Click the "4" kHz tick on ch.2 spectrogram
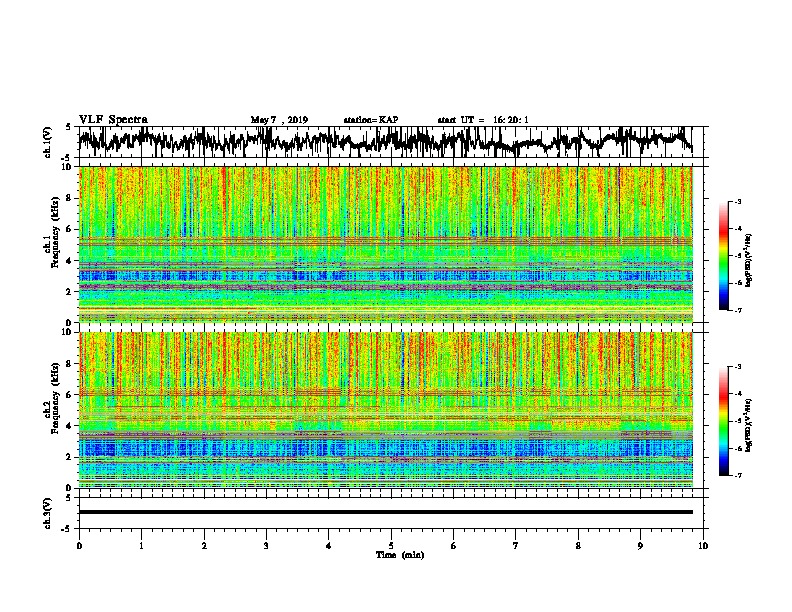 click(71, 426)
